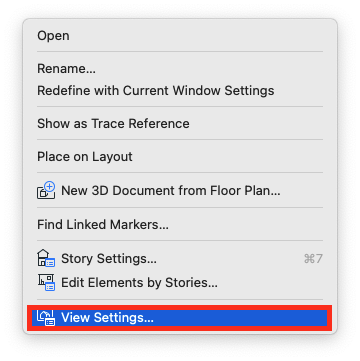Open the Story Settings... dialog entry
This screenshot has width=360, height=361.
(x=109, y=259)
